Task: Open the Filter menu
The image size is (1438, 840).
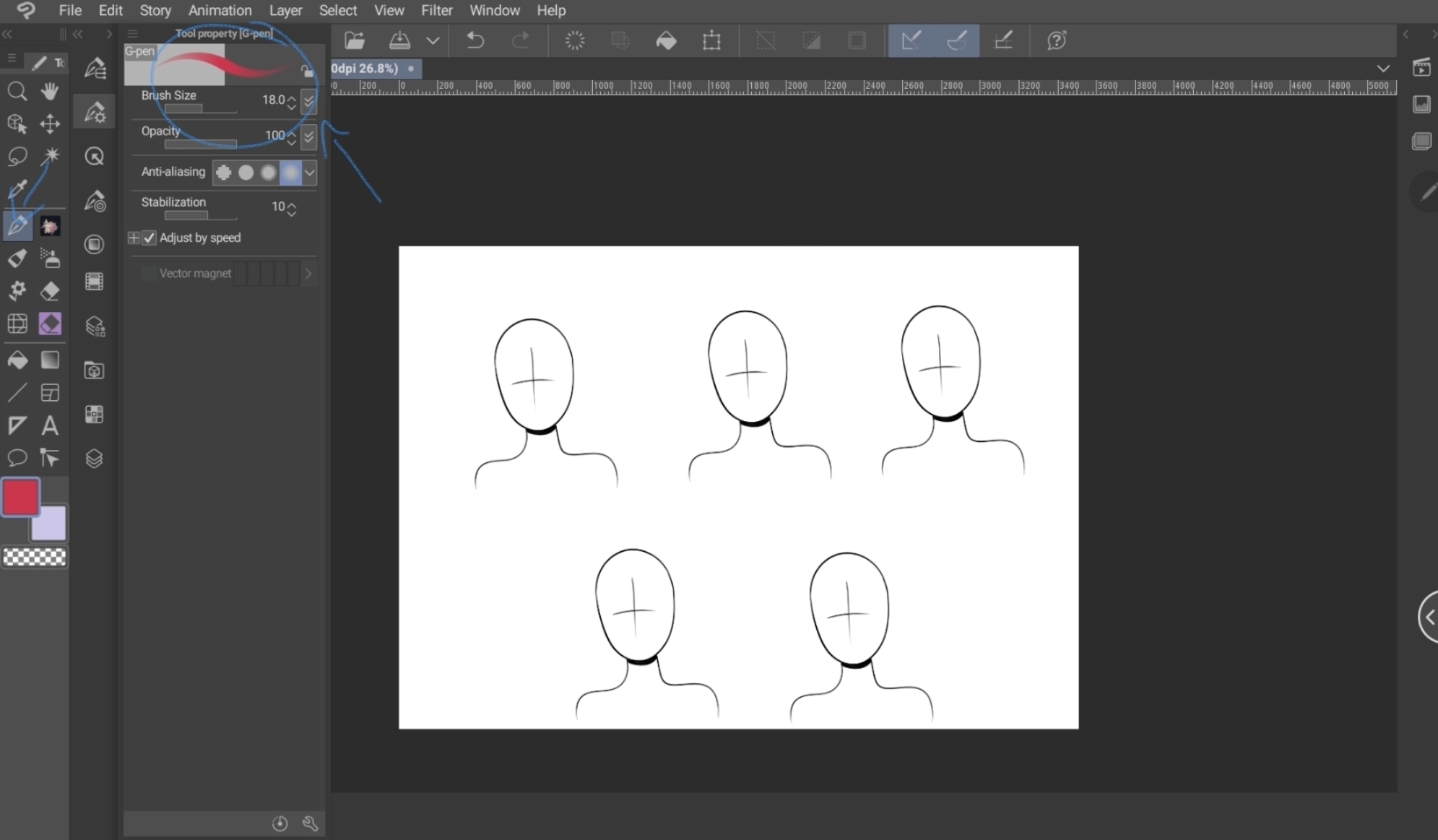Action: [x=436, y=11]
